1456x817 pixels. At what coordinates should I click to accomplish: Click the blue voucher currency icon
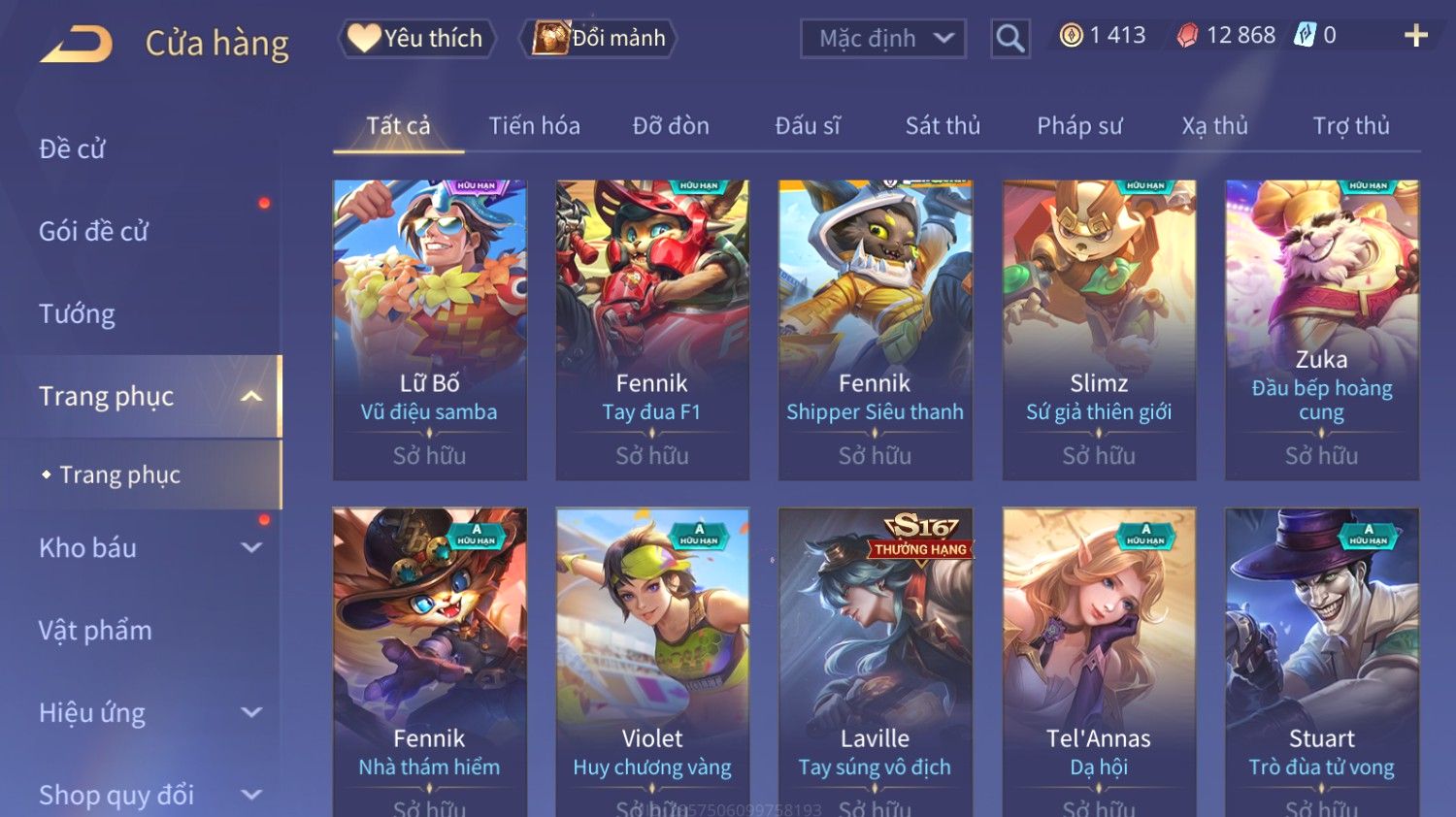(x=1304, y=36)
